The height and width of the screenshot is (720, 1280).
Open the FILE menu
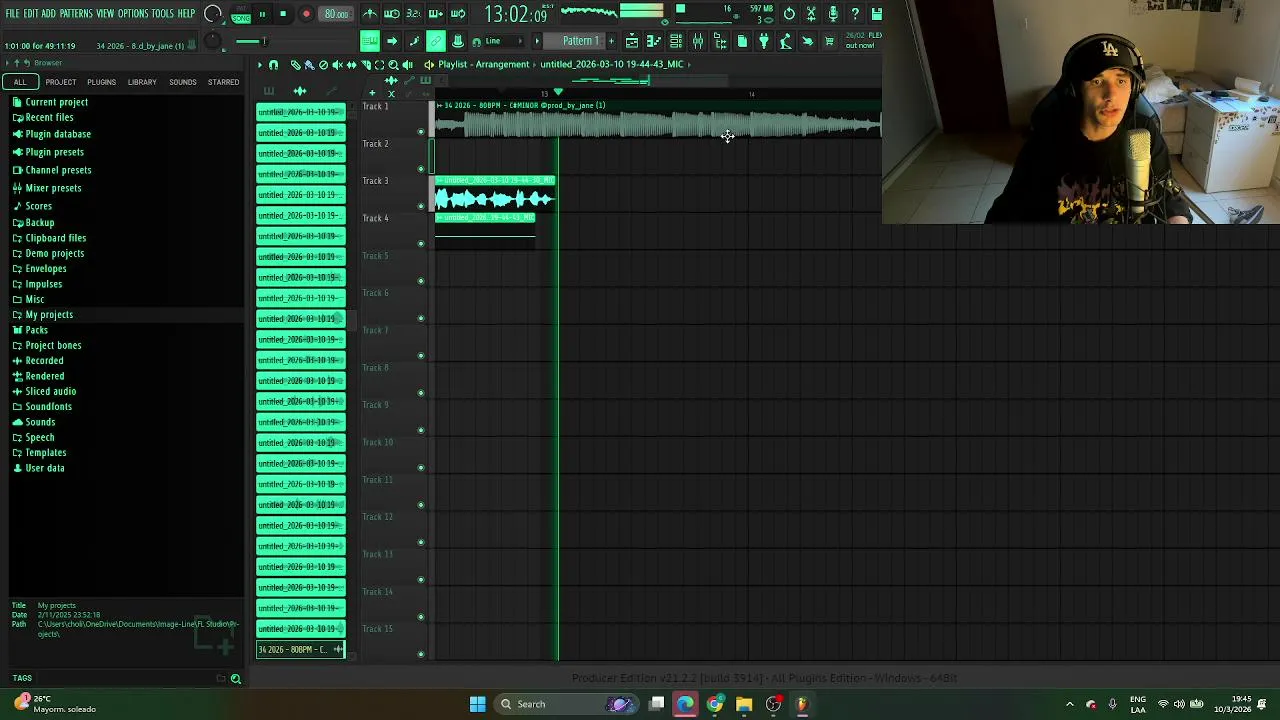pos(12,14)
